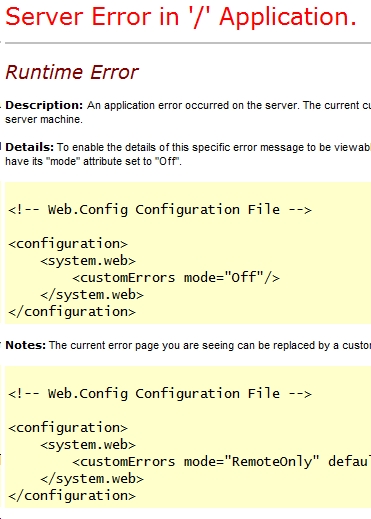Viewport: 371px width, 519px height.
Task: Click the second 'Web.Config Configuration File' comment line
Action: 160,394
